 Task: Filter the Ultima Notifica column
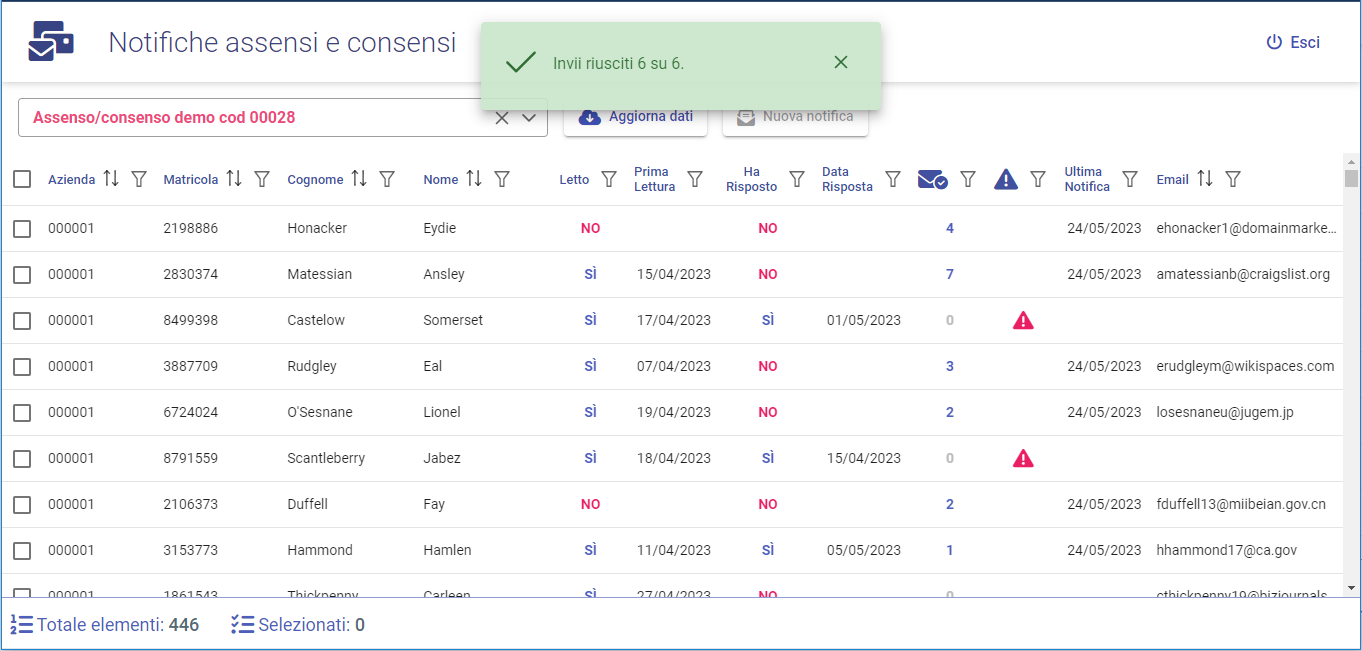click(x=1130, y=179)
